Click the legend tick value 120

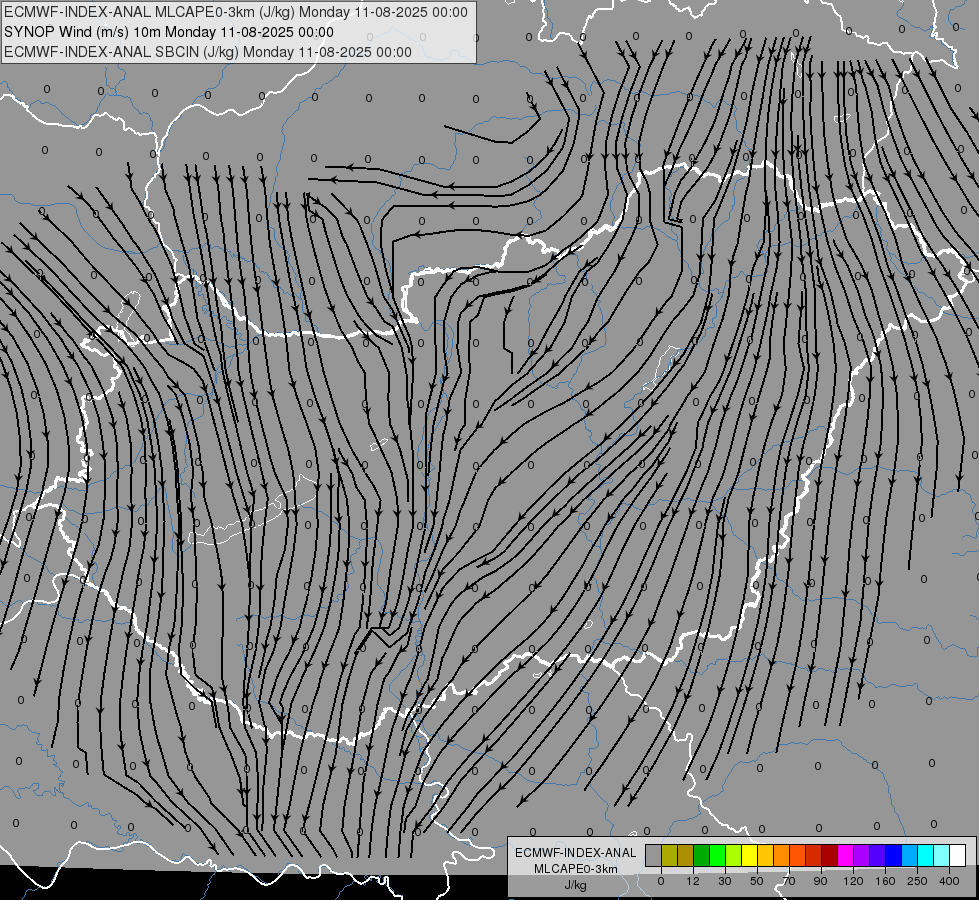[x=853, y=881]
